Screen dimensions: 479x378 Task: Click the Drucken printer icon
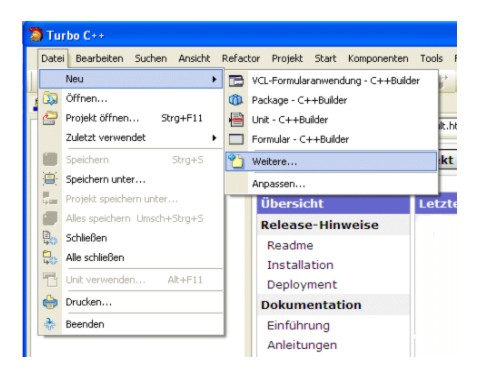[50, 302]
